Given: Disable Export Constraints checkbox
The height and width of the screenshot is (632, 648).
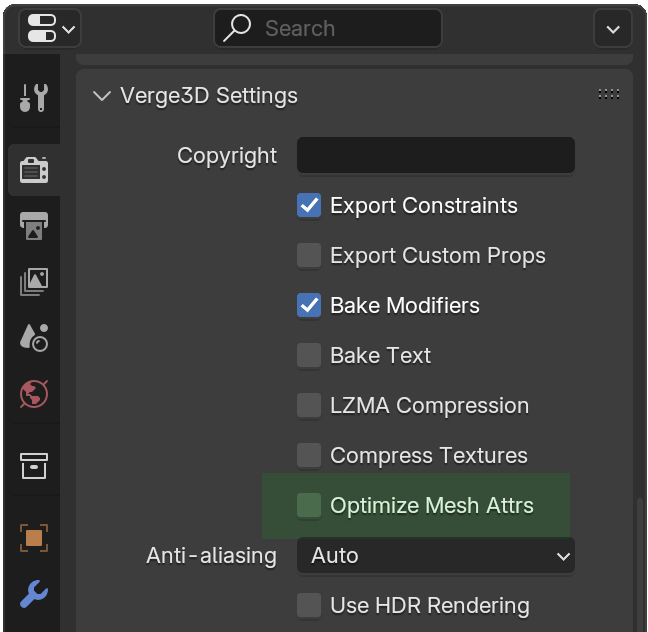Looking at the screenshot, I should [x=309, y=205].
